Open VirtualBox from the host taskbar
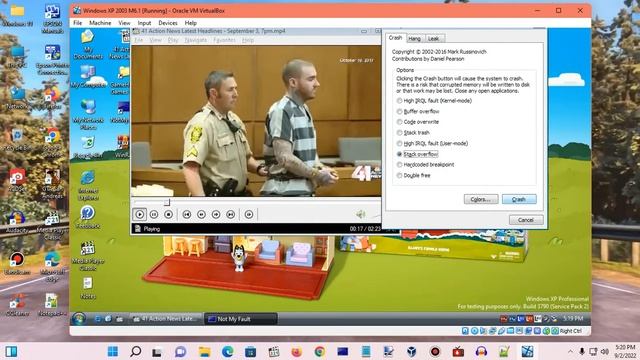Viewport: 640px width, 360px height. pyautogui.click(x=411, y=351)
